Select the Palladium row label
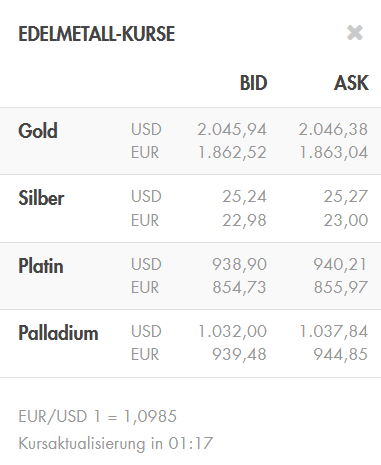The image size is (381, 465). (58, 333)
